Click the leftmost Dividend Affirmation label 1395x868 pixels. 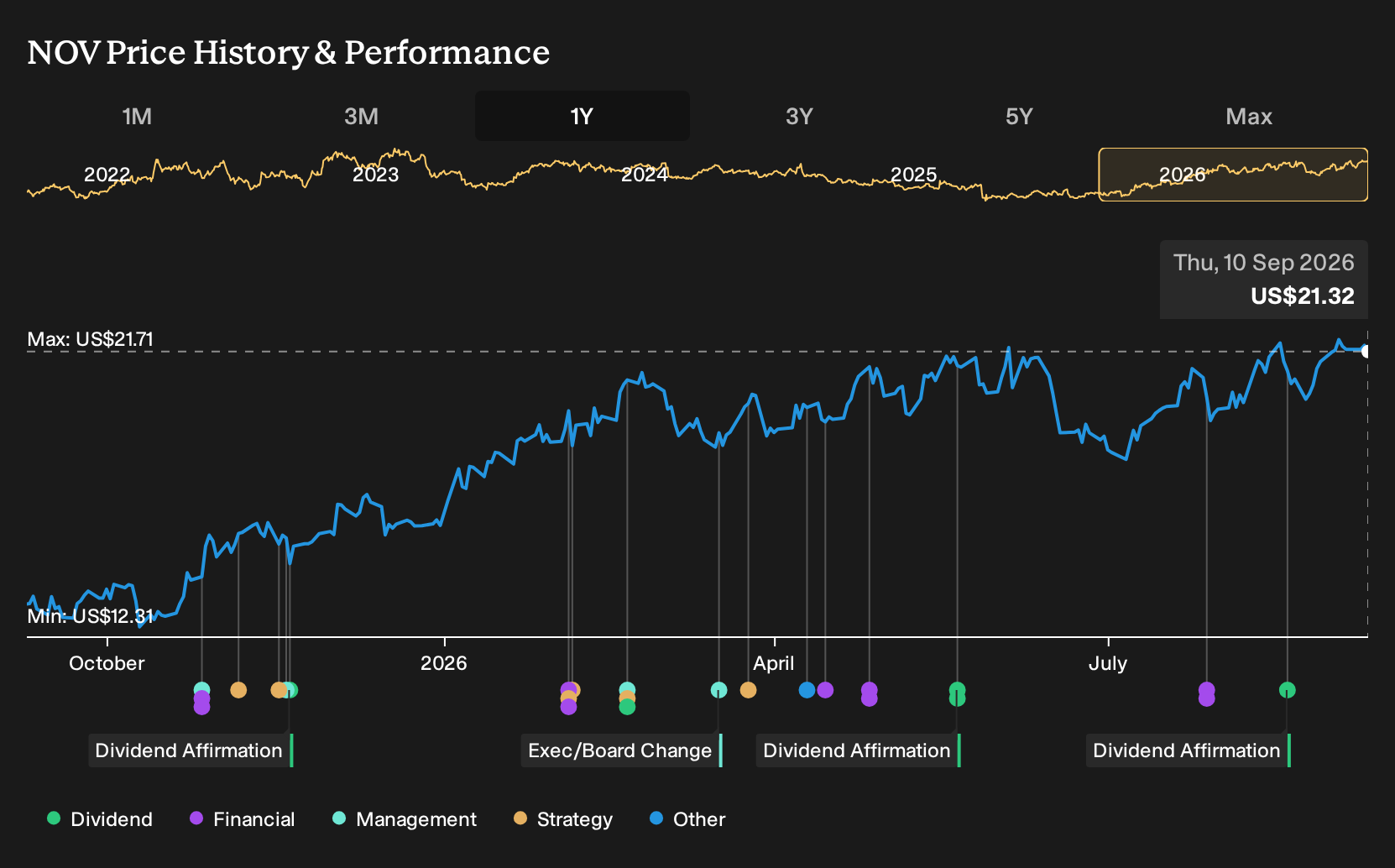coord(189,750)
